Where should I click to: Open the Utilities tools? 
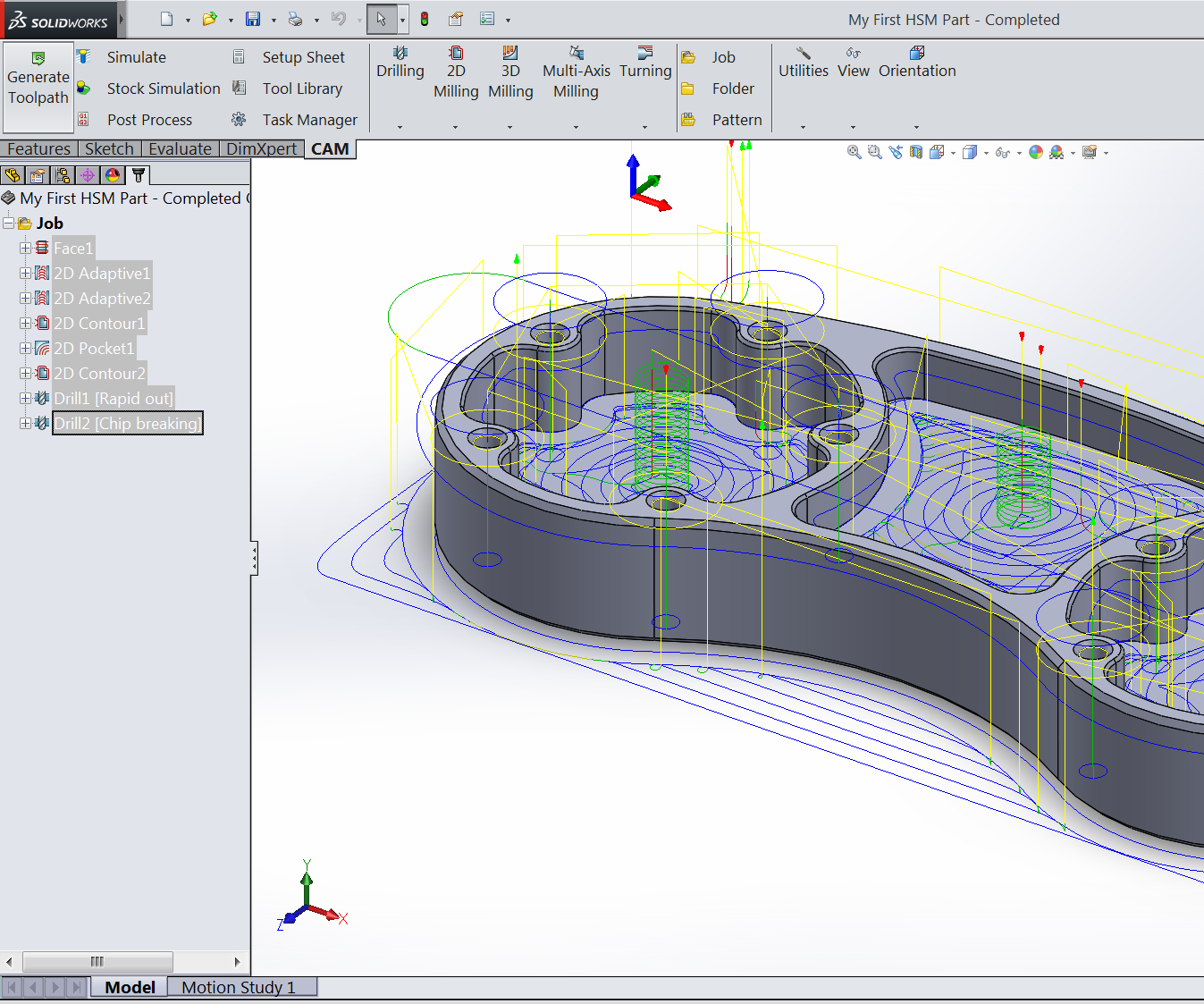(x=804, y=63)
